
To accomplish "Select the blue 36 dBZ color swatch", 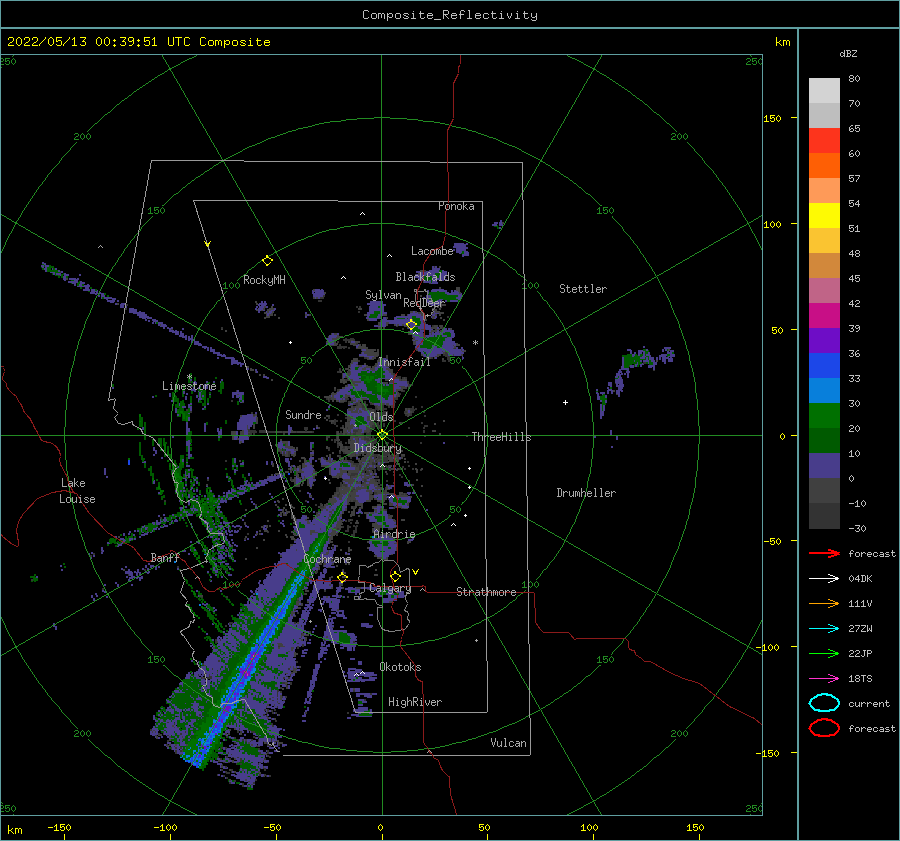I will [x=824, y=365].
